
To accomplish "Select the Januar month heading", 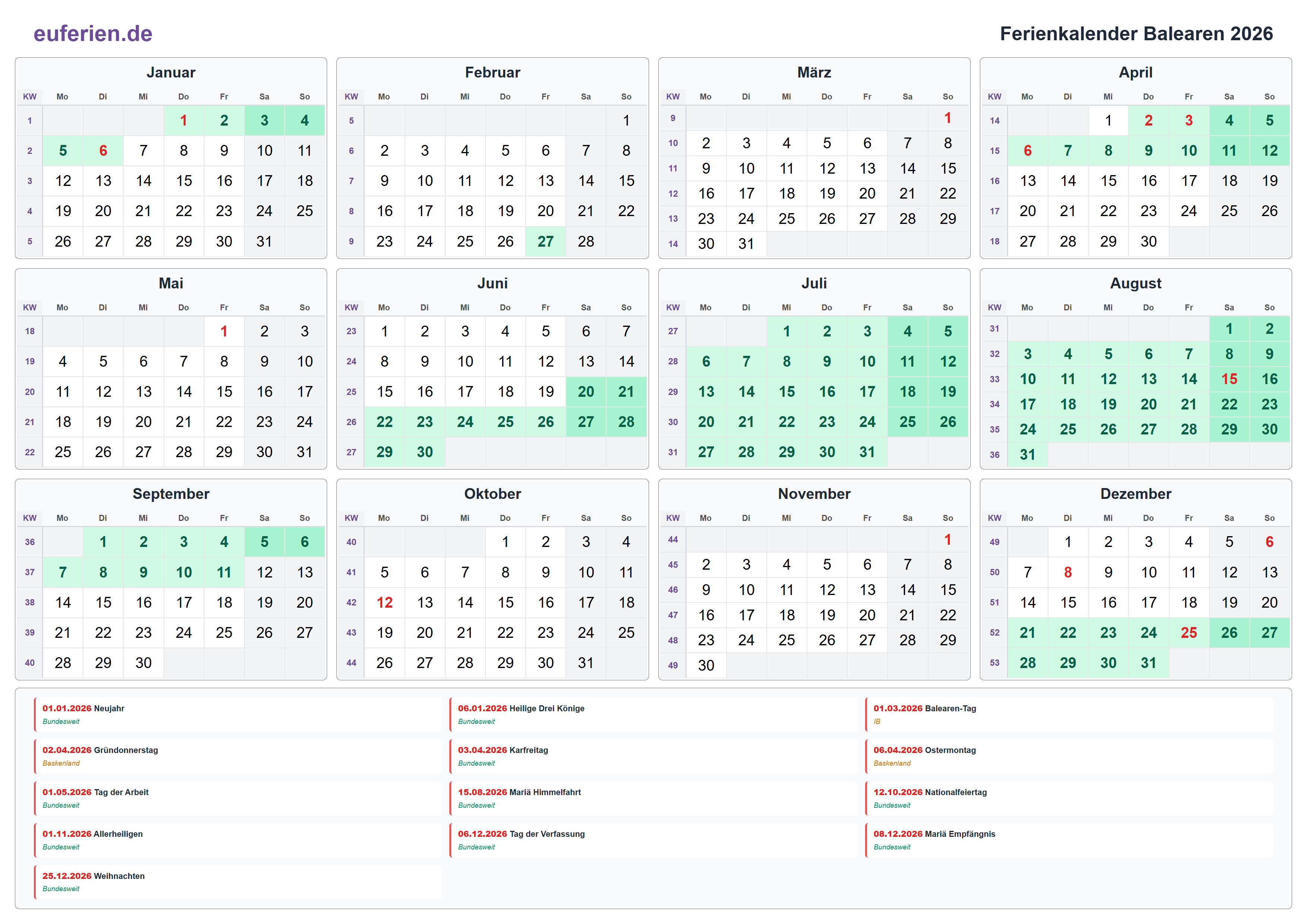I will (x=171, y=72).
